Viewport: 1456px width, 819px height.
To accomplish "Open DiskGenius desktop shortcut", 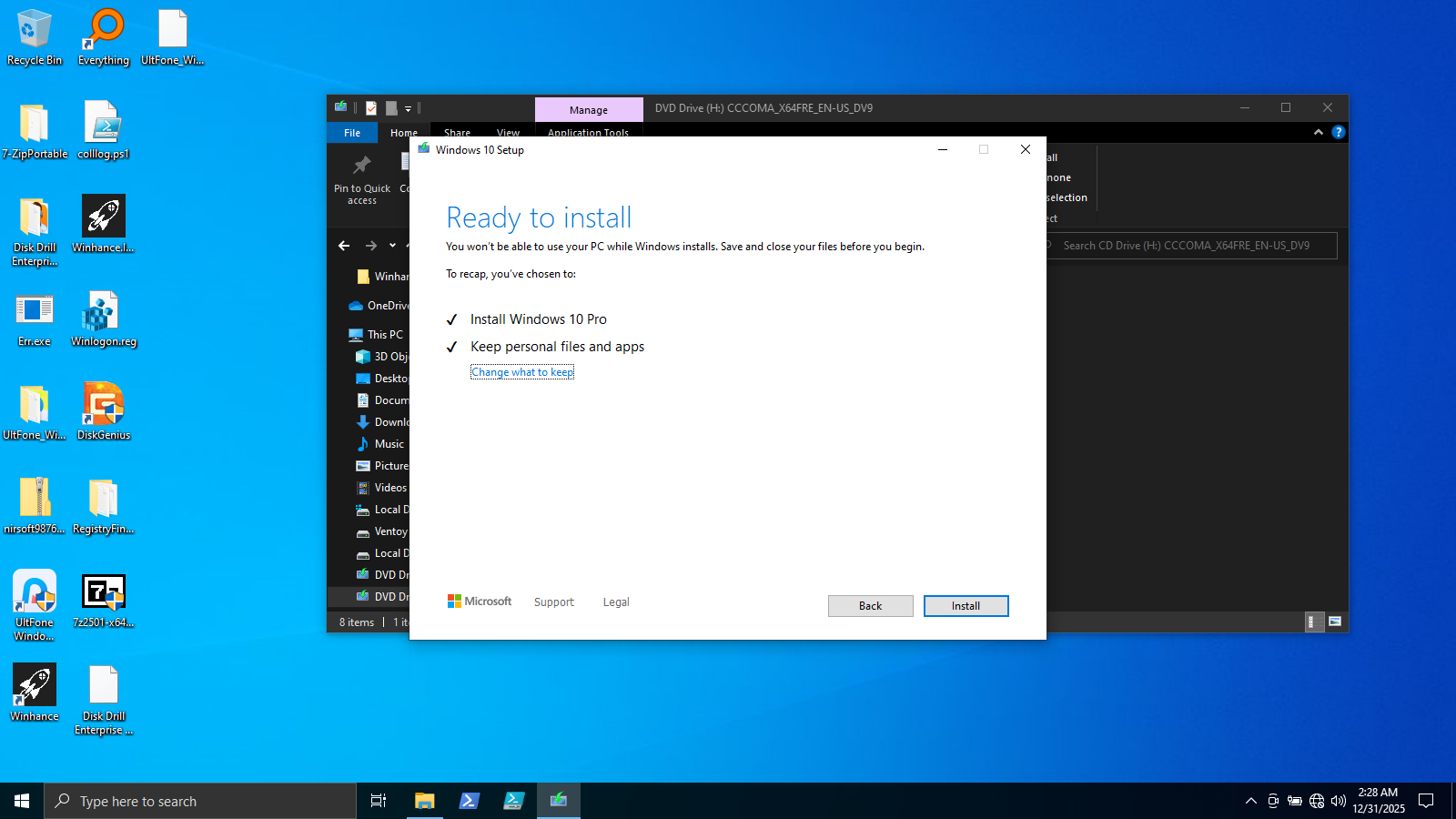I will 104,412.
